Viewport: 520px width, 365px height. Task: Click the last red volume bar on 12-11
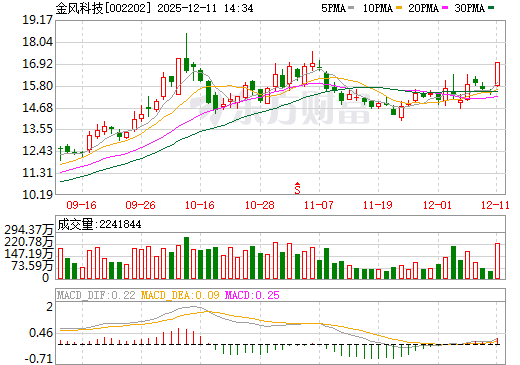coord(497,261)
